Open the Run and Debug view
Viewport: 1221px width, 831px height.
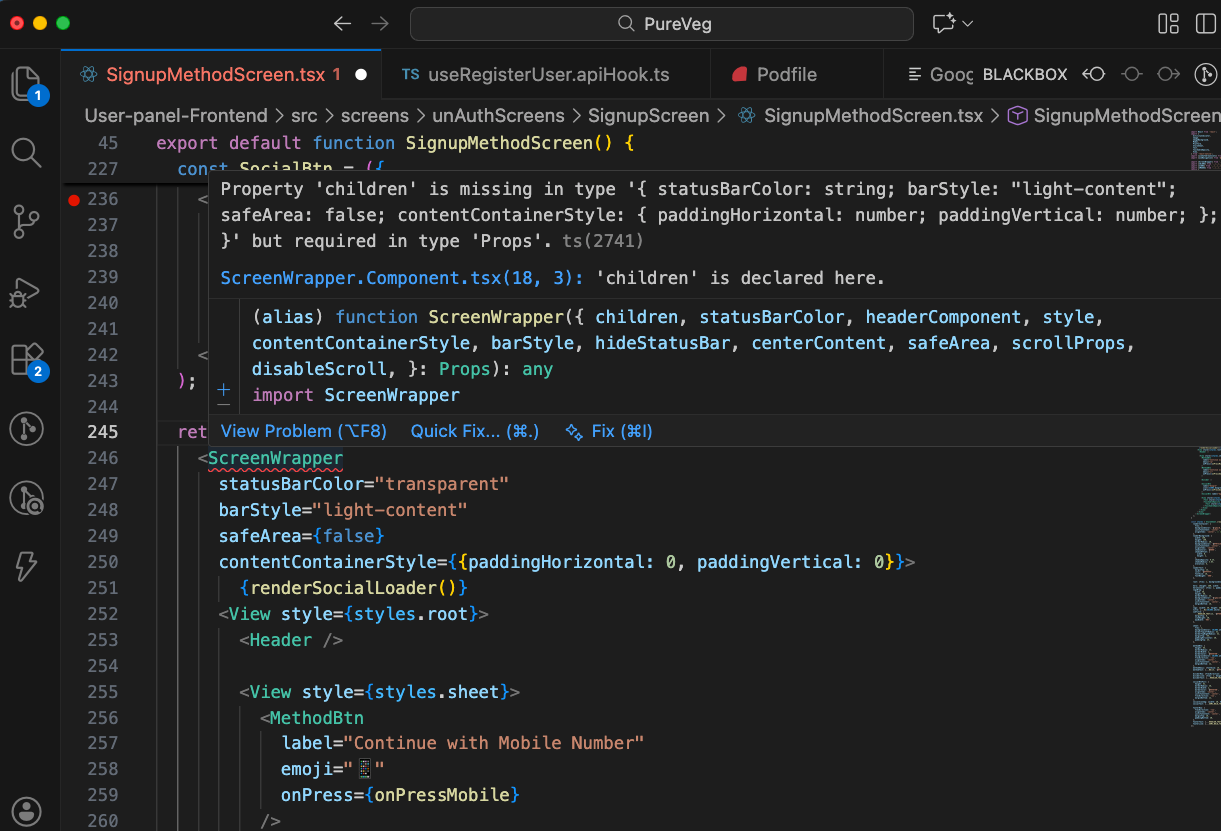click(26, 291)
